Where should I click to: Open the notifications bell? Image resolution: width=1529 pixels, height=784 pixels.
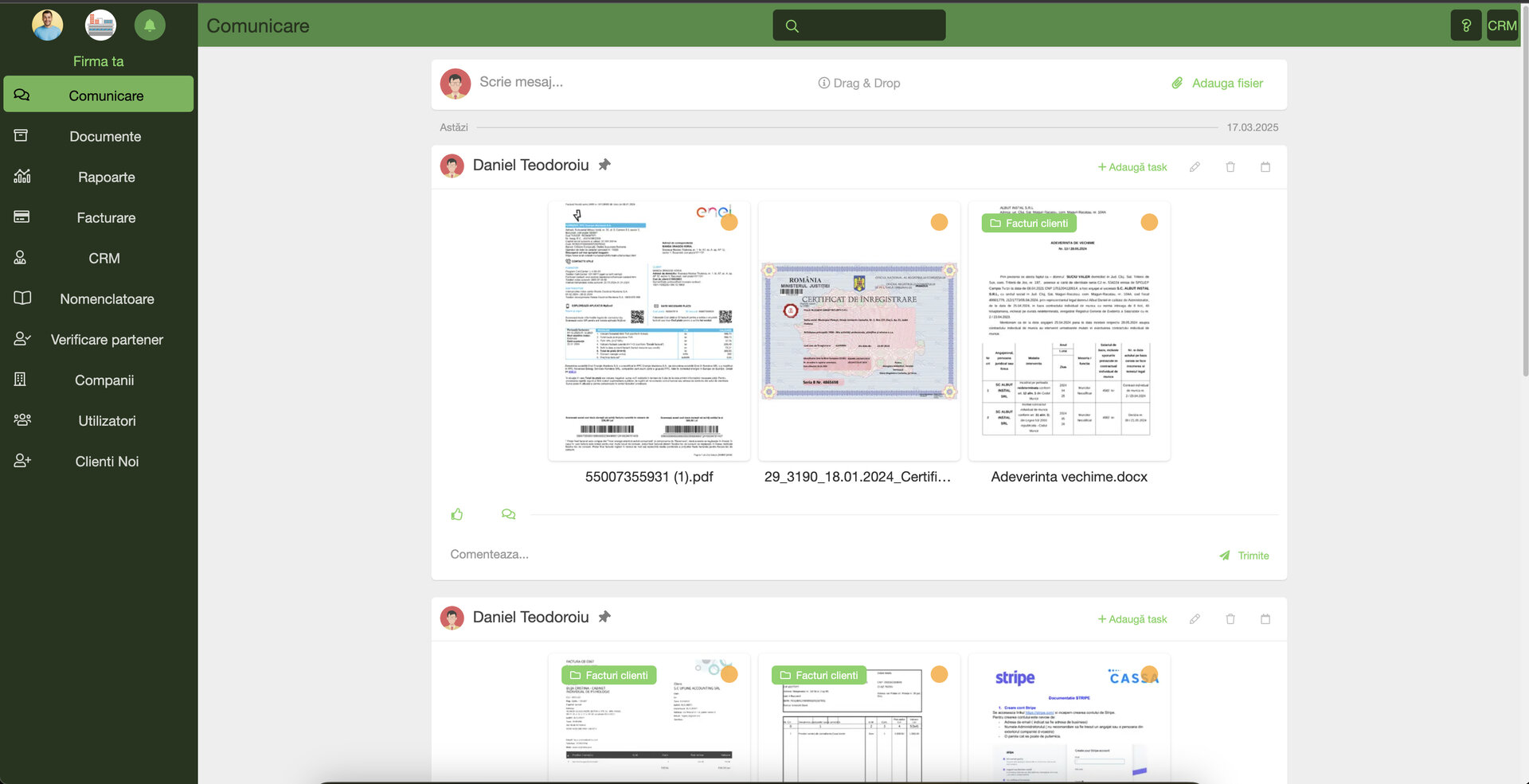[x=150, y=25]
